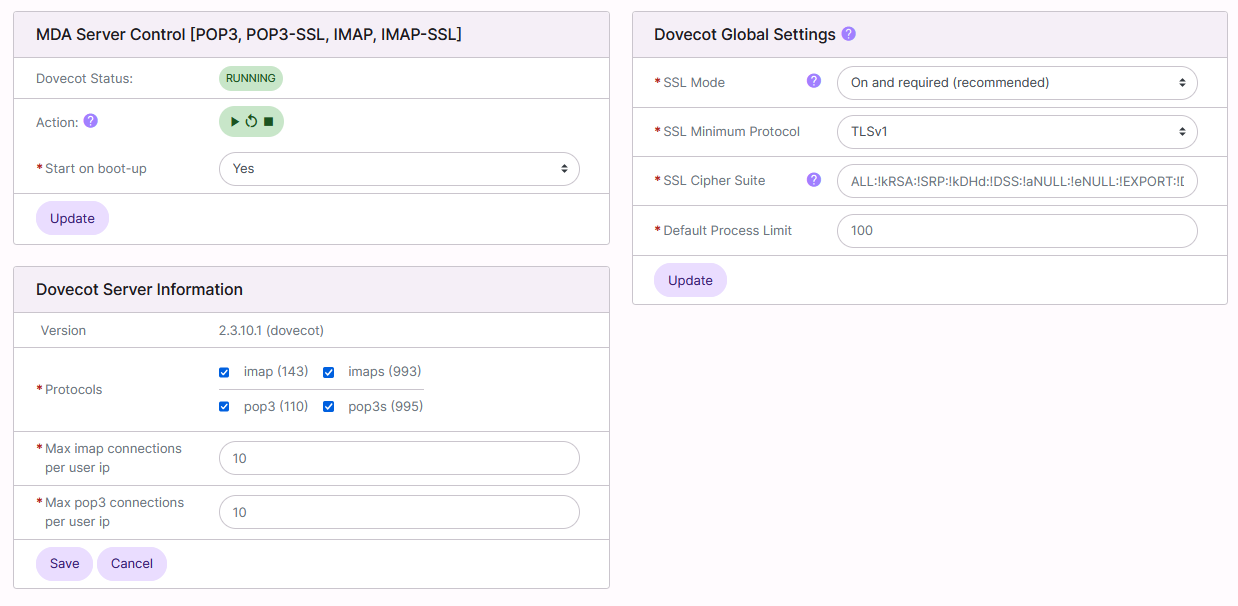Open the Start on boot-up dropdown

click(399, 169)
